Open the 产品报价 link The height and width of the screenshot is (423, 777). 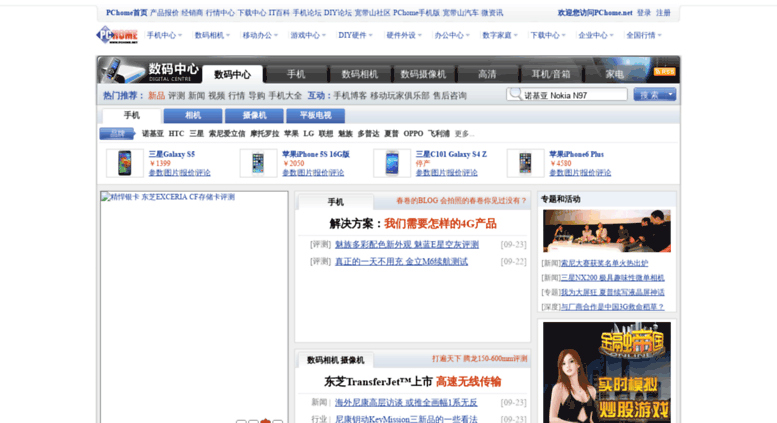[x=164, y=13]
